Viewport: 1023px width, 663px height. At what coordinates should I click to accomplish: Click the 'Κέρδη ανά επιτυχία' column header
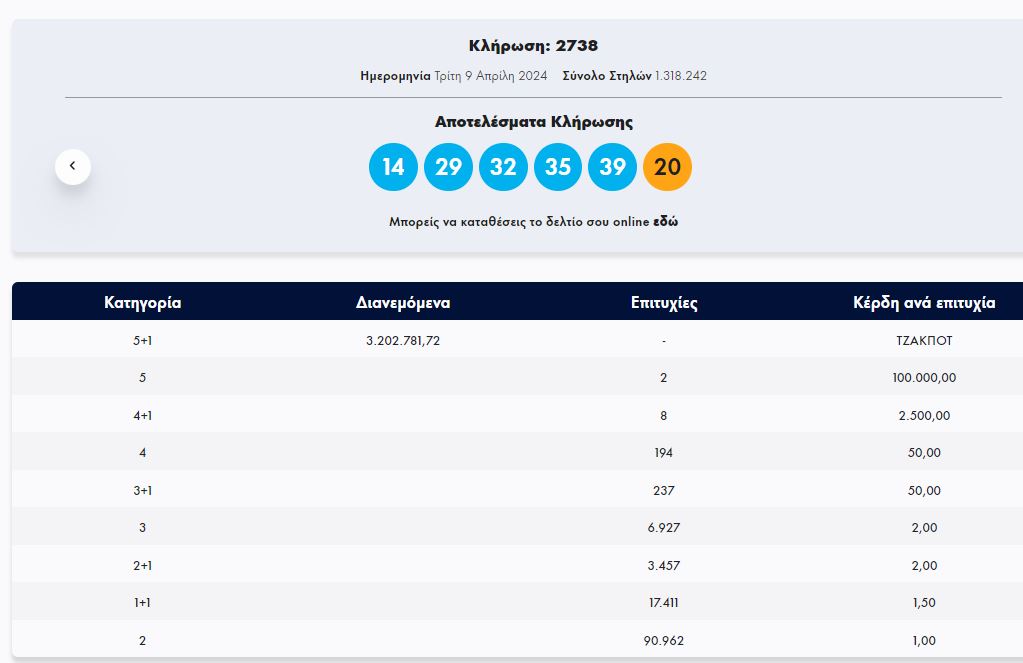point(924,302)
